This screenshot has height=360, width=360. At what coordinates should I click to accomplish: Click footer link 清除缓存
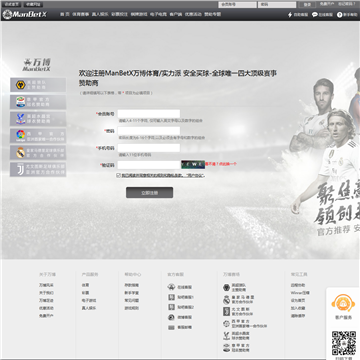pyautogui.click(x=298, y=316)
